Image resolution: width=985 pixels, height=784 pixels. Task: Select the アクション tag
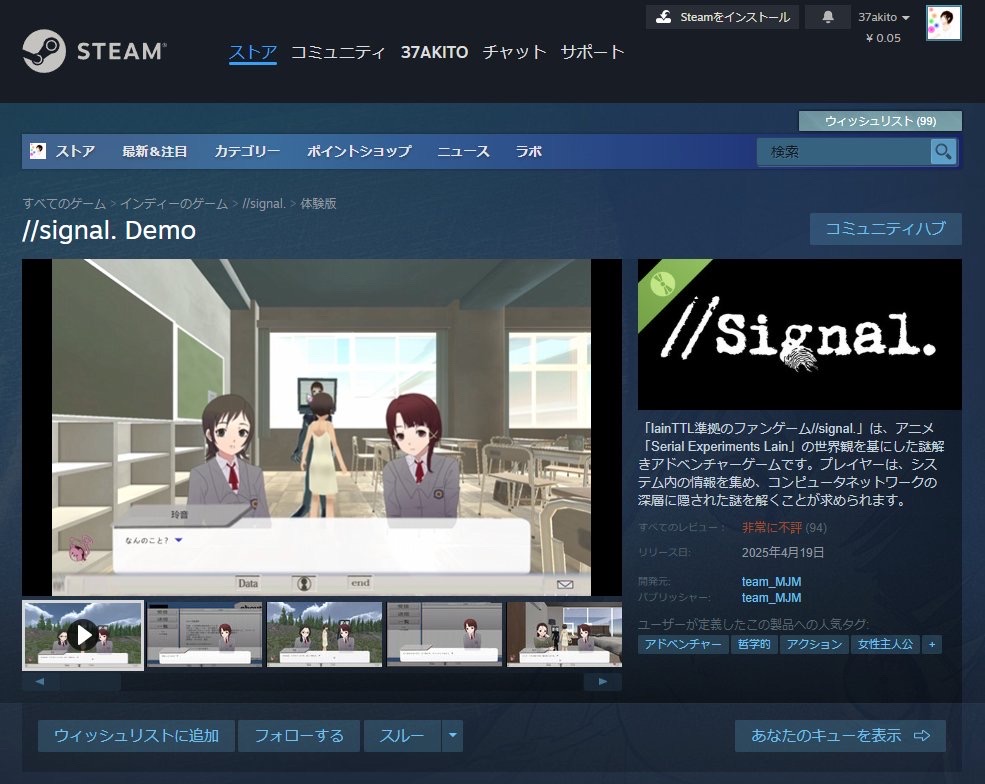814,644
